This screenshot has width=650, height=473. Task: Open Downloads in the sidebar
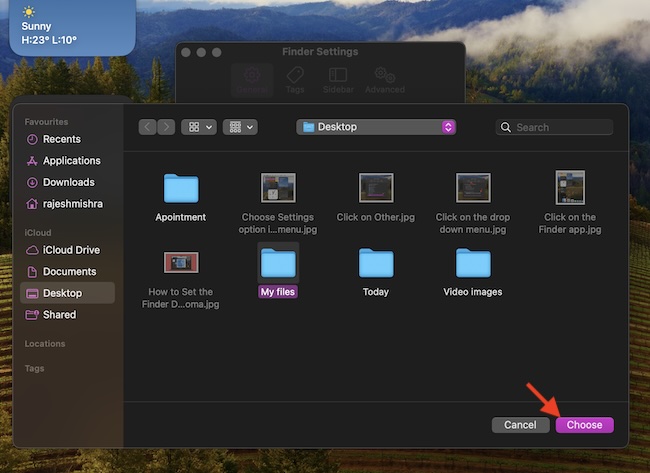(68, 182)
